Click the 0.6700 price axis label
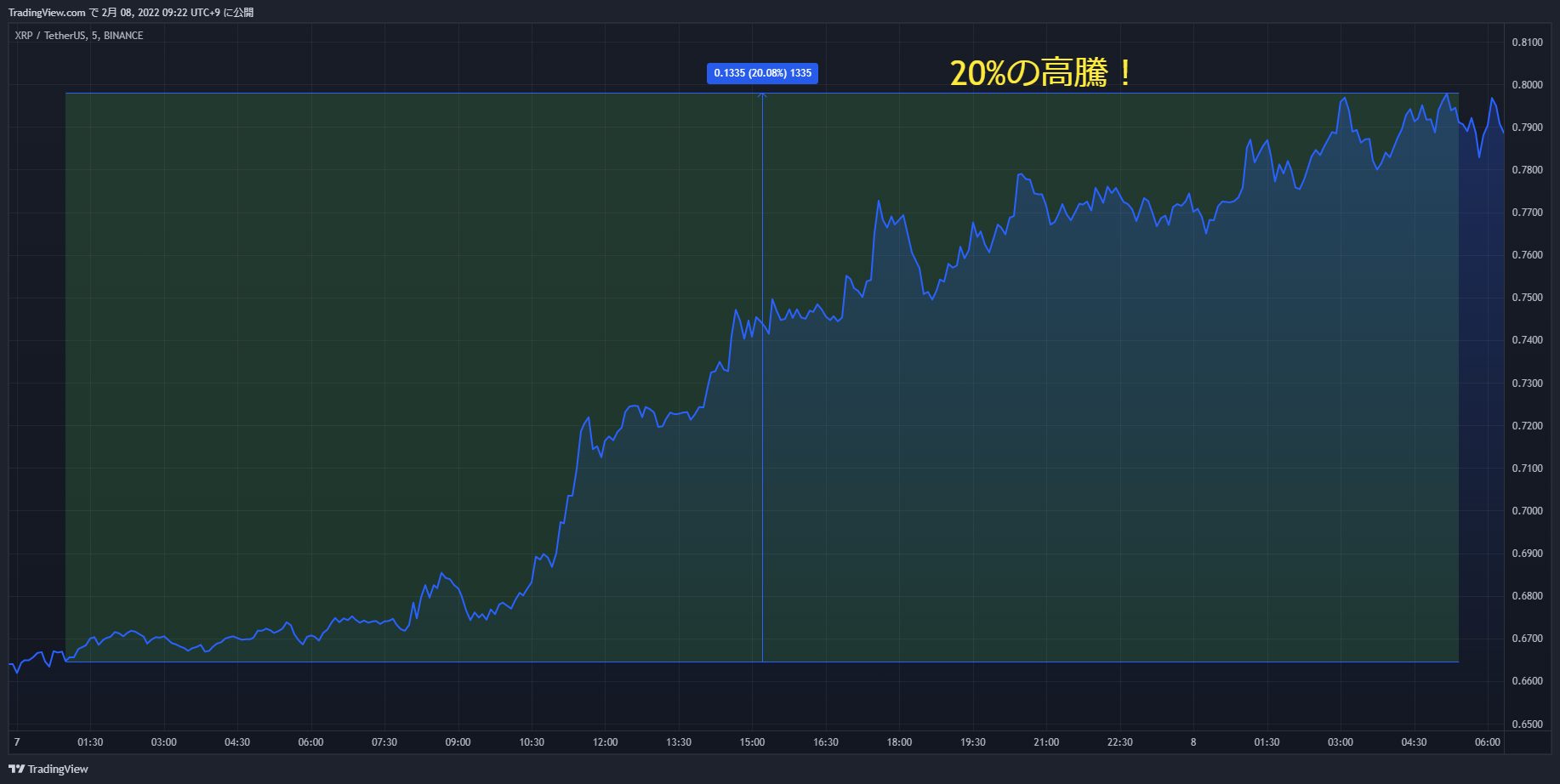The height and width of the screenshot is (784, 1560). pos(1527,639)
